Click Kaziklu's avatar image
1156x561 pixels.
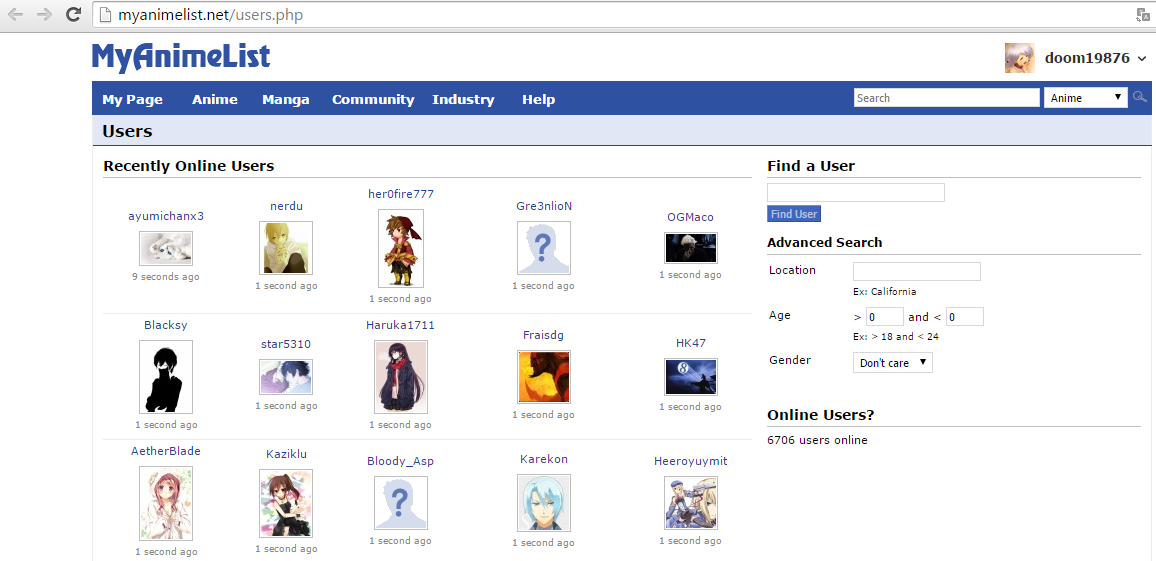tap(286, 503)
